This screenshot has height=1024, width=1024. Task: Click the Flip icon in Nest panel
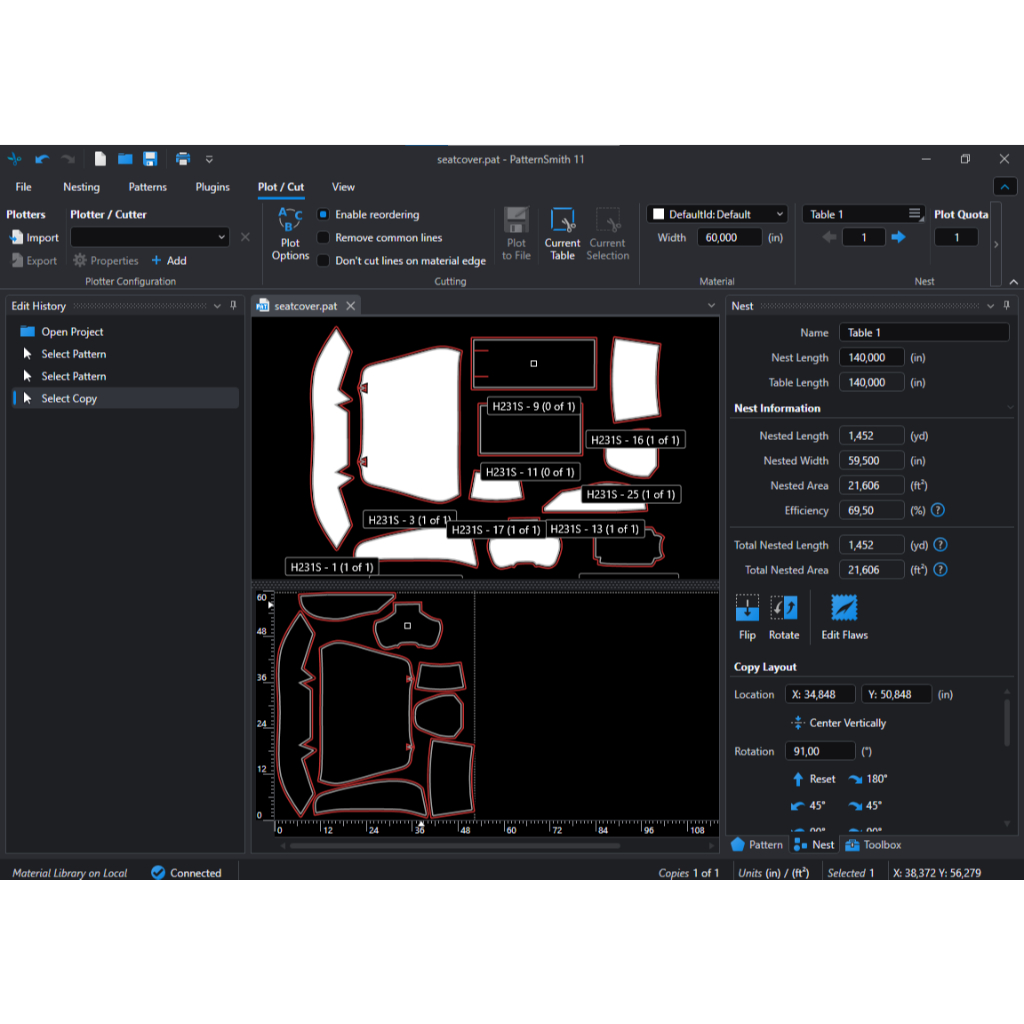(x=747, y=608)
